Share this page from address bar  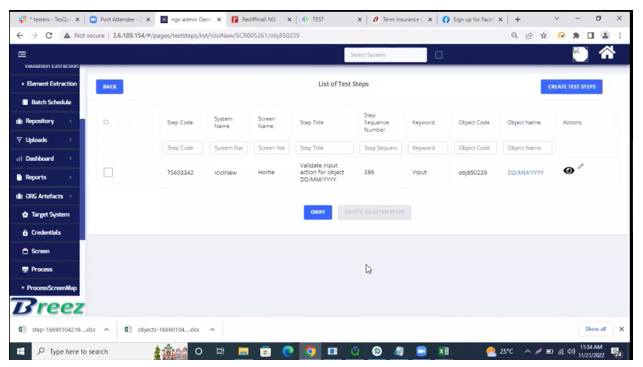529,36
